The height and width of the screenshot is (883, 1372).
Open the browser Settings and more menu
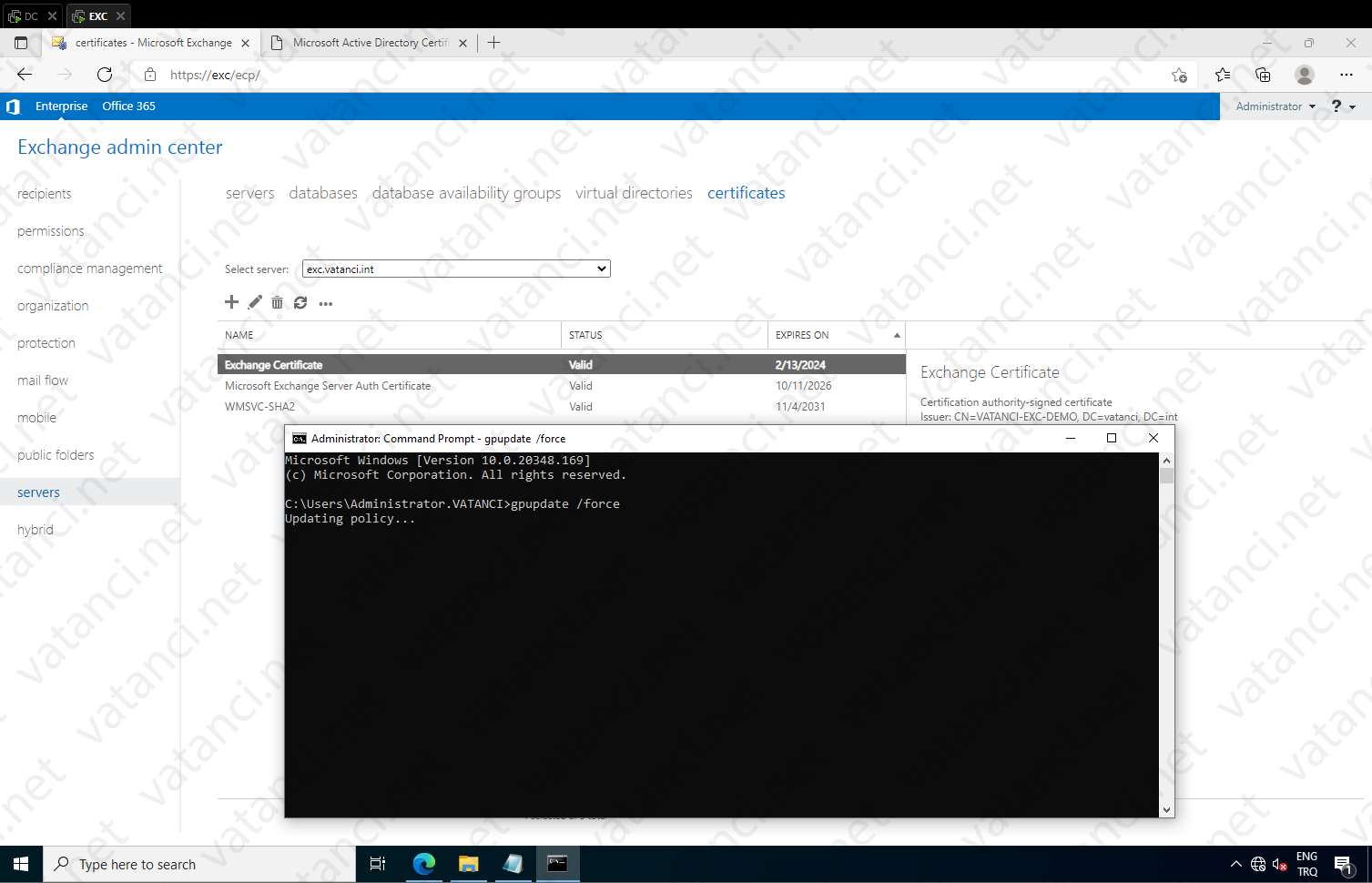click(1347, 75)
